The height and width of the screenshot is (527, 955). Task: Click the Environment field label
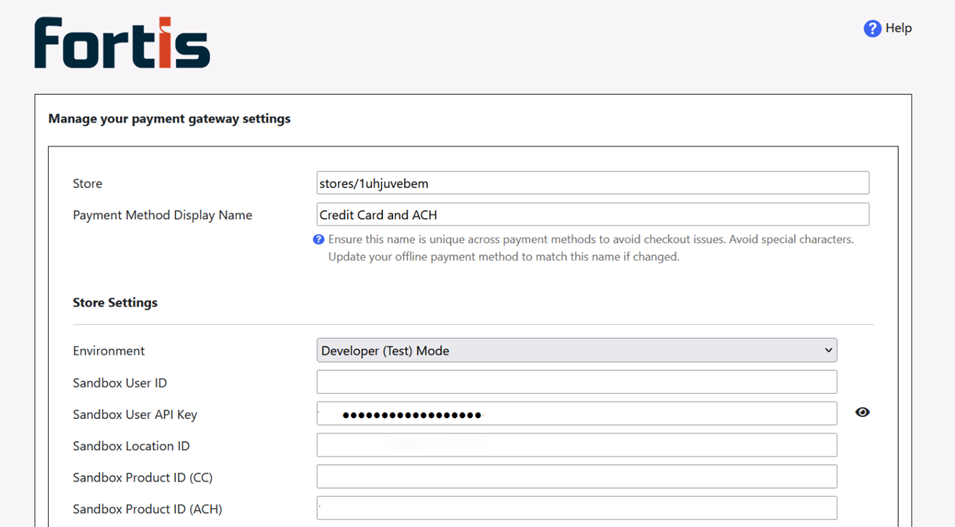[x=109, y=351]
